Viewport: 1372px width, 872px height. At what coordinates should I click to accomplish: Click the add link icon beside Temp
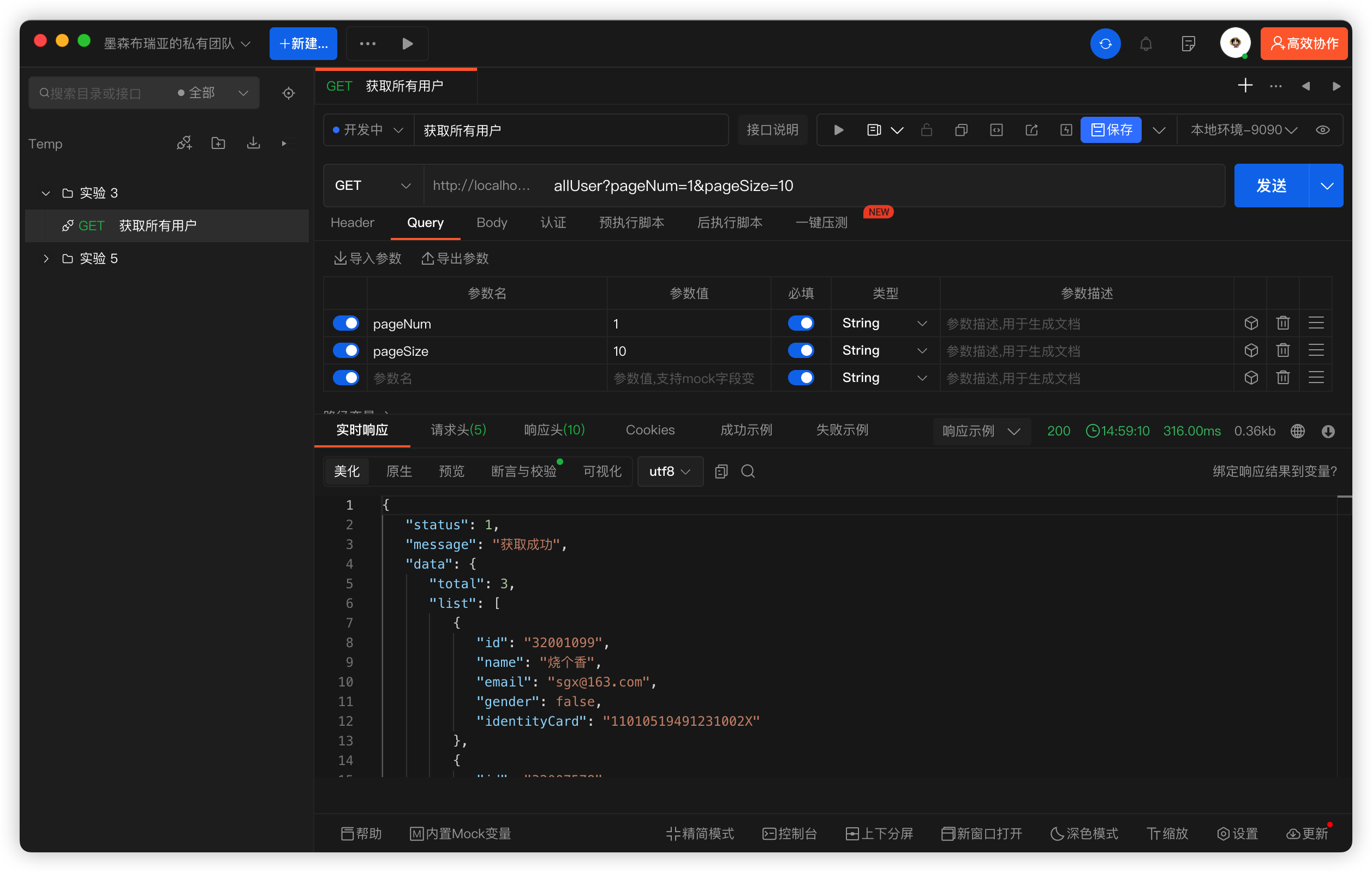pos(184,143)
